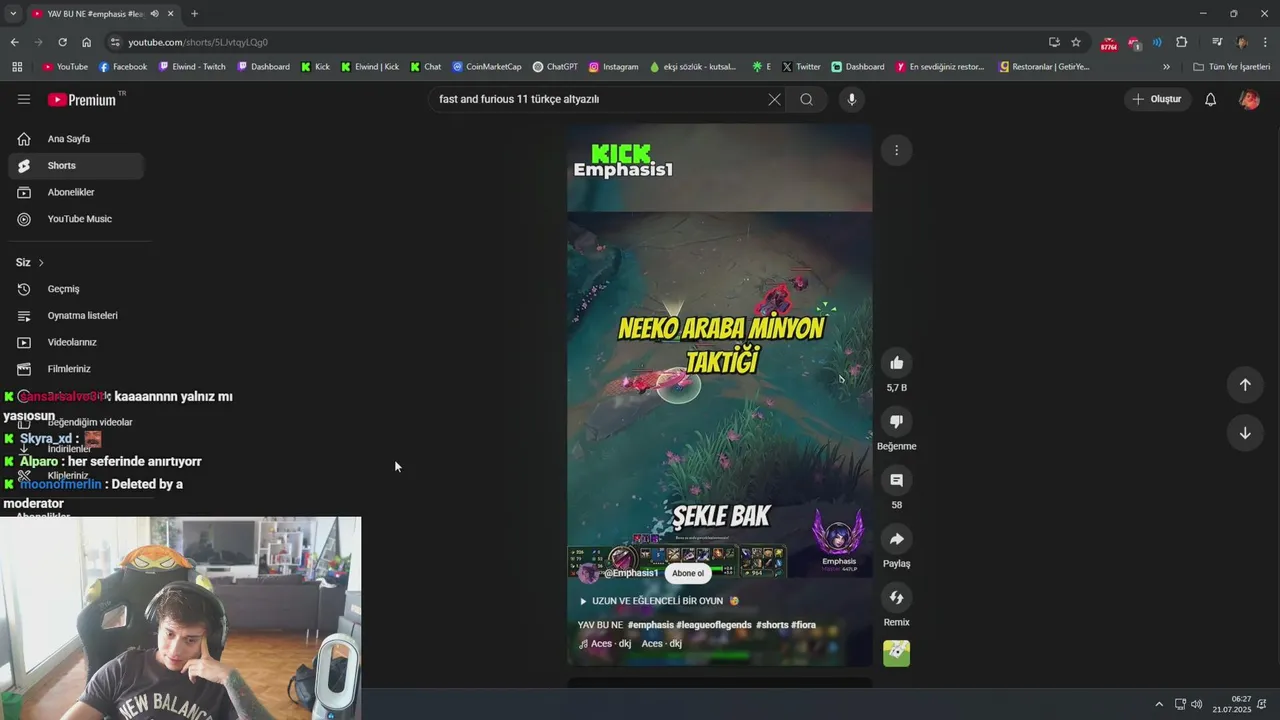Expand the Siz section chevron
This screenshot has height=720, width=1280.
pos(41,263)
